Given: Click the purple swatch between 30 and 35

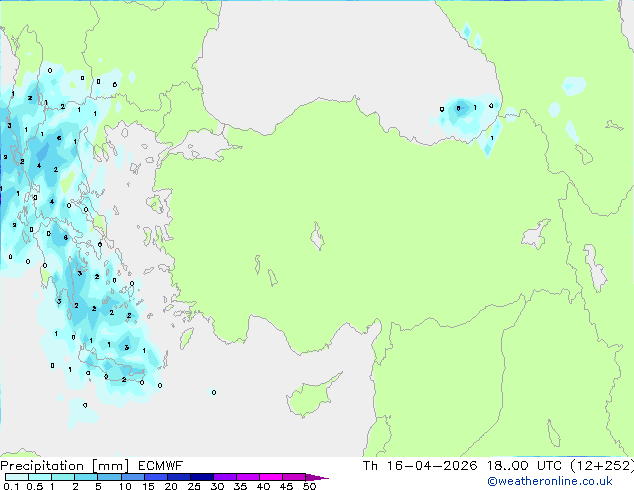Looking at the screenshot, I should (x=224, y=477).
